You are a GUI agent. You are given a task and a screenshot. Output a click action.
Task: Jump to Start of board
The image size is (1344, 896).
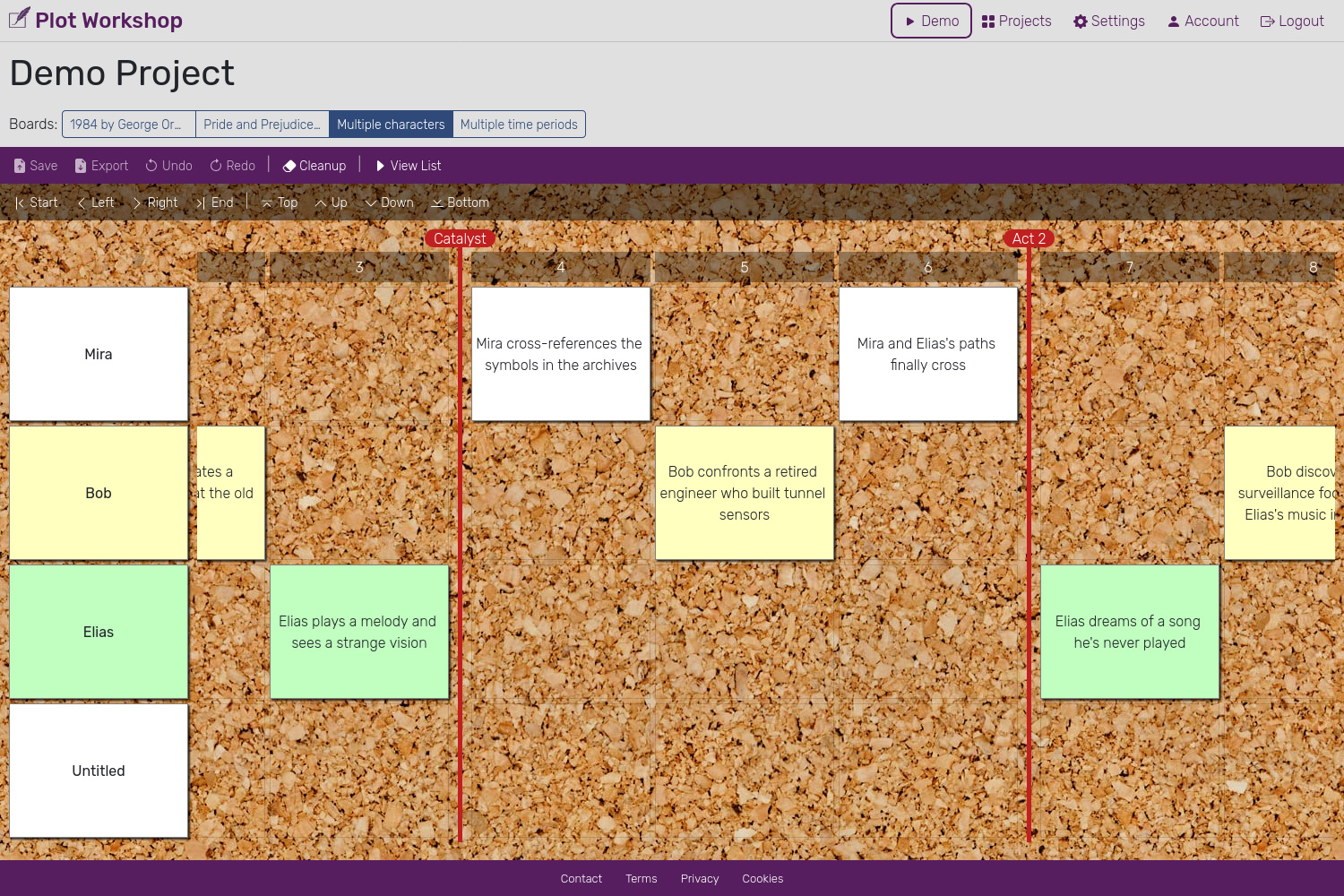point(36,202)
